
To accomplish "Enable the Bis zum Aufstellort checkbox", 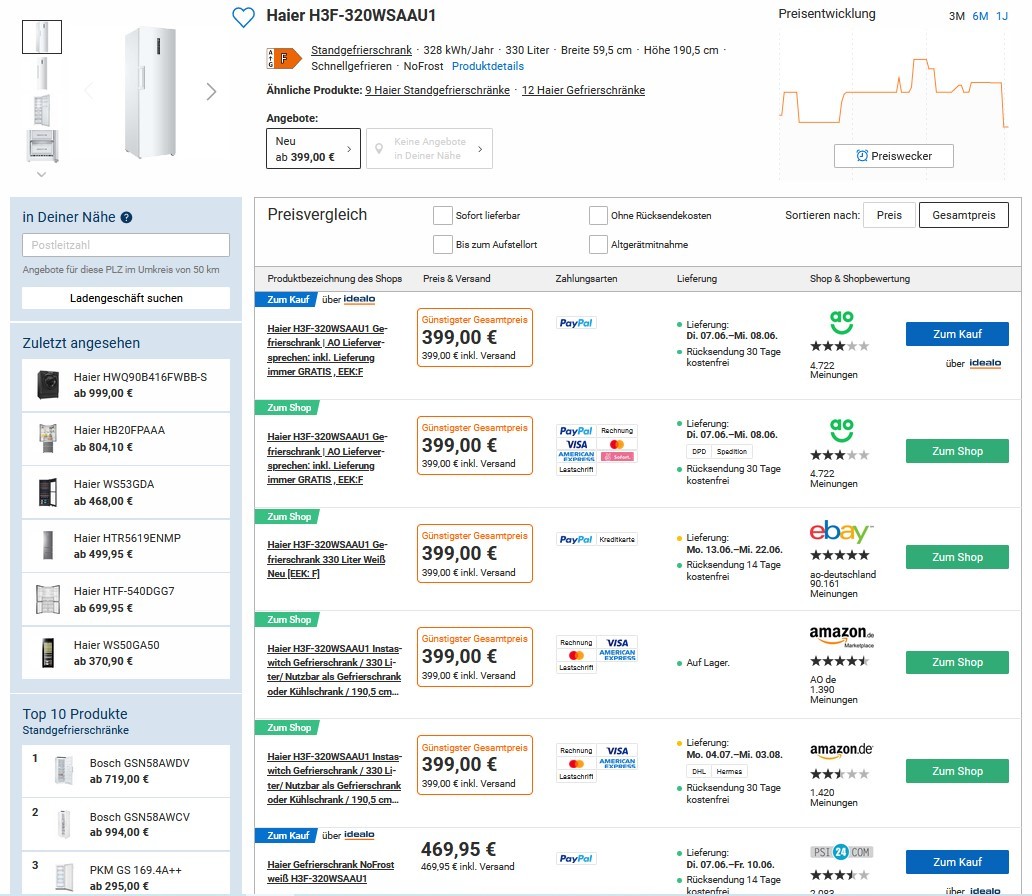I will [442, 244].
